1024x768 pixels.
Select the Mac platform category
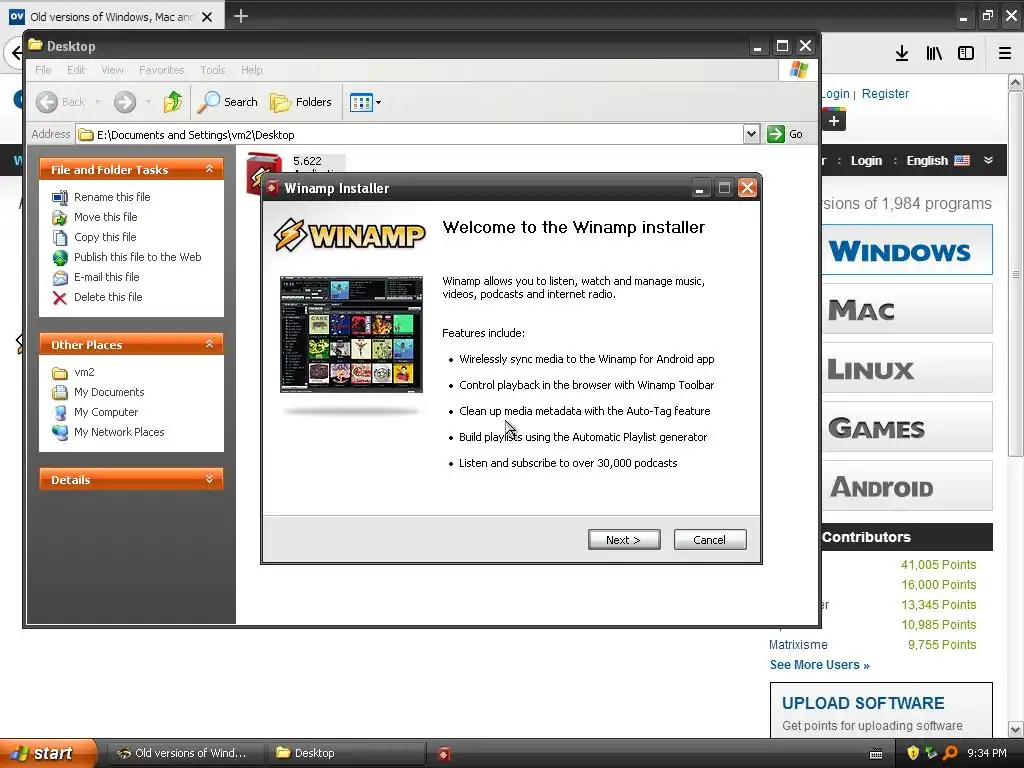907,309
